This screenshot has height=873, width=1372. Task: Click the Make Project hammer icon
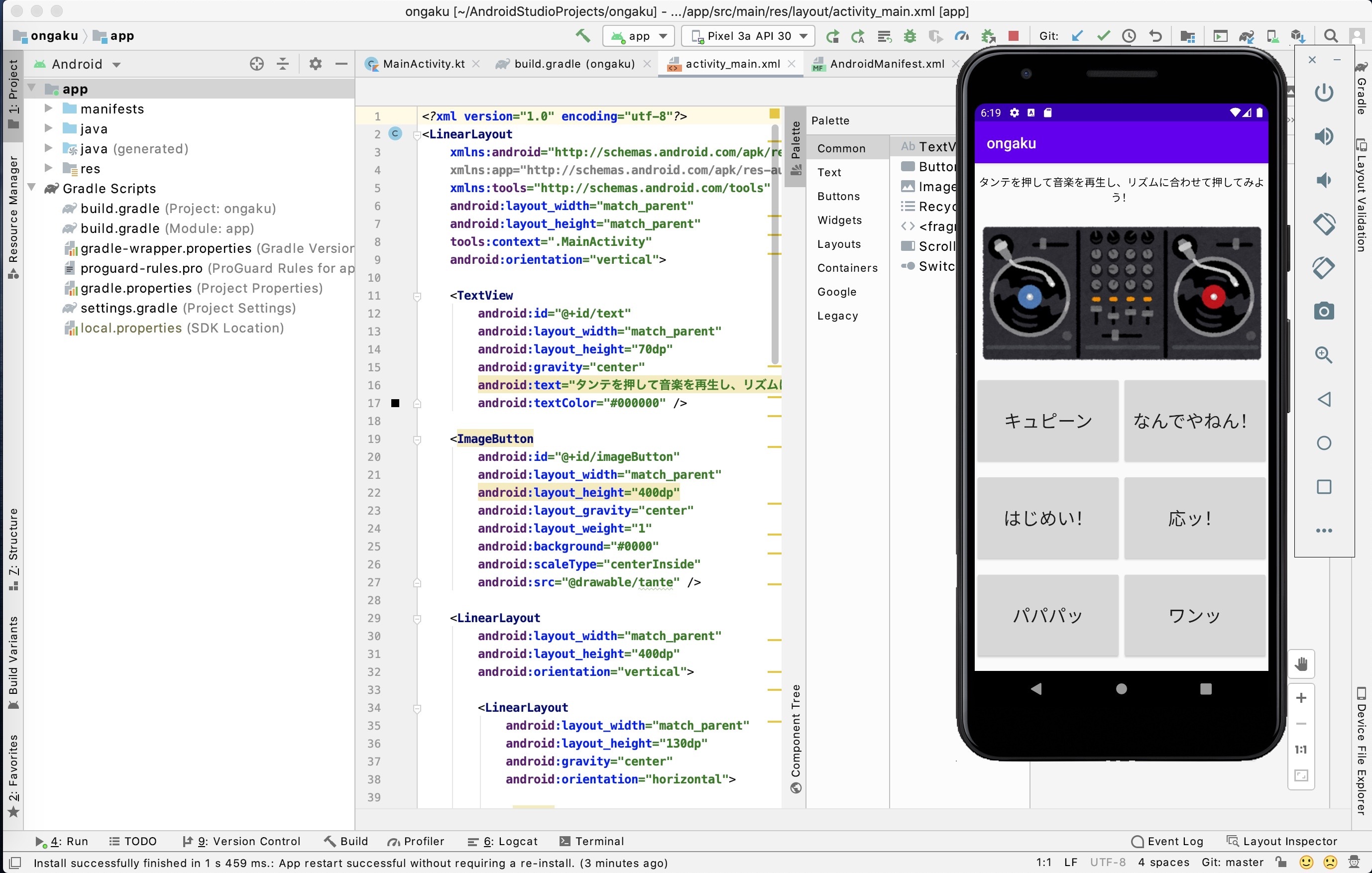click(x=582, y=36)
